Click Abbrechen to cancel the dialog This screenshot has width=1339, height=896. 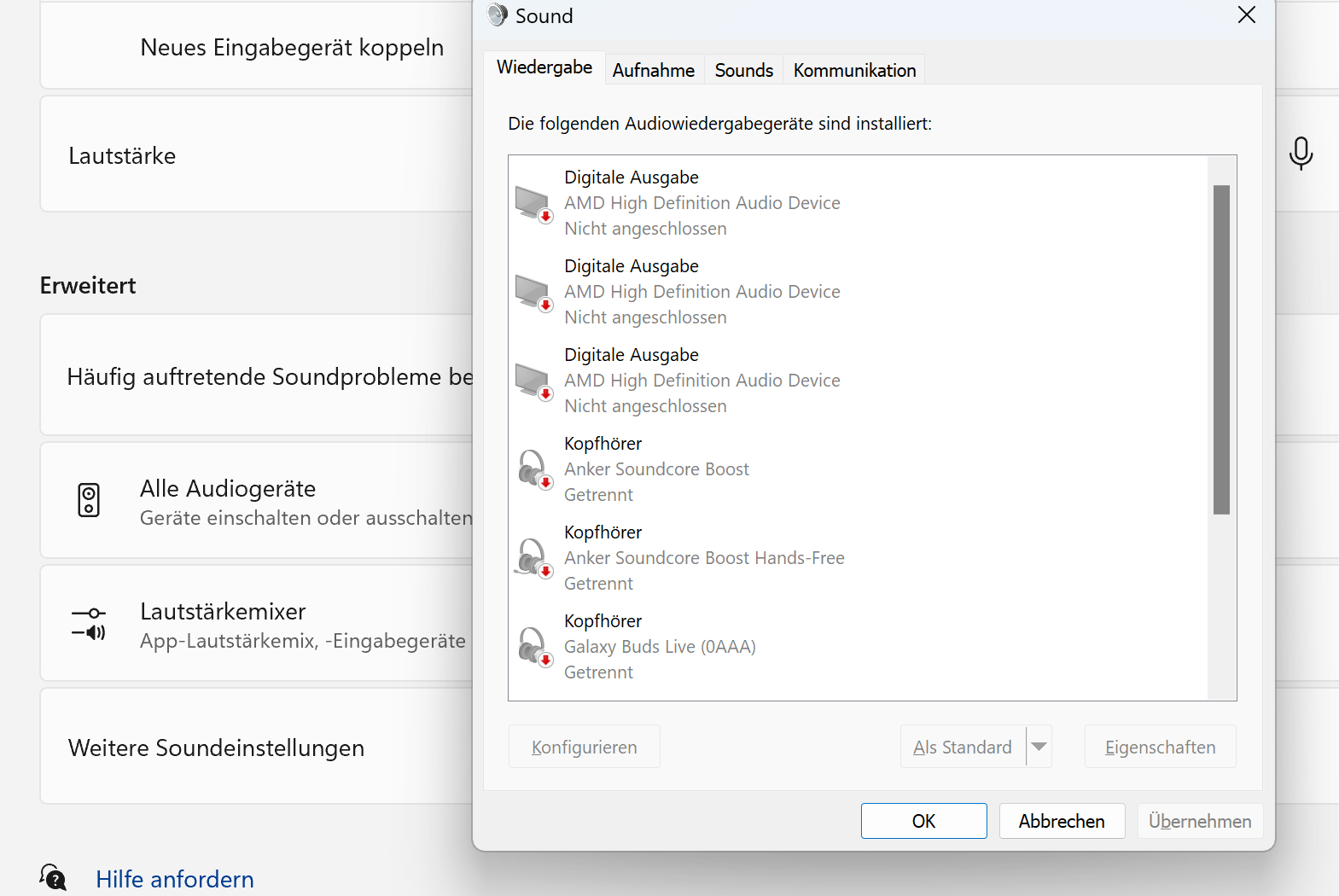click(x=1062, y=821)
